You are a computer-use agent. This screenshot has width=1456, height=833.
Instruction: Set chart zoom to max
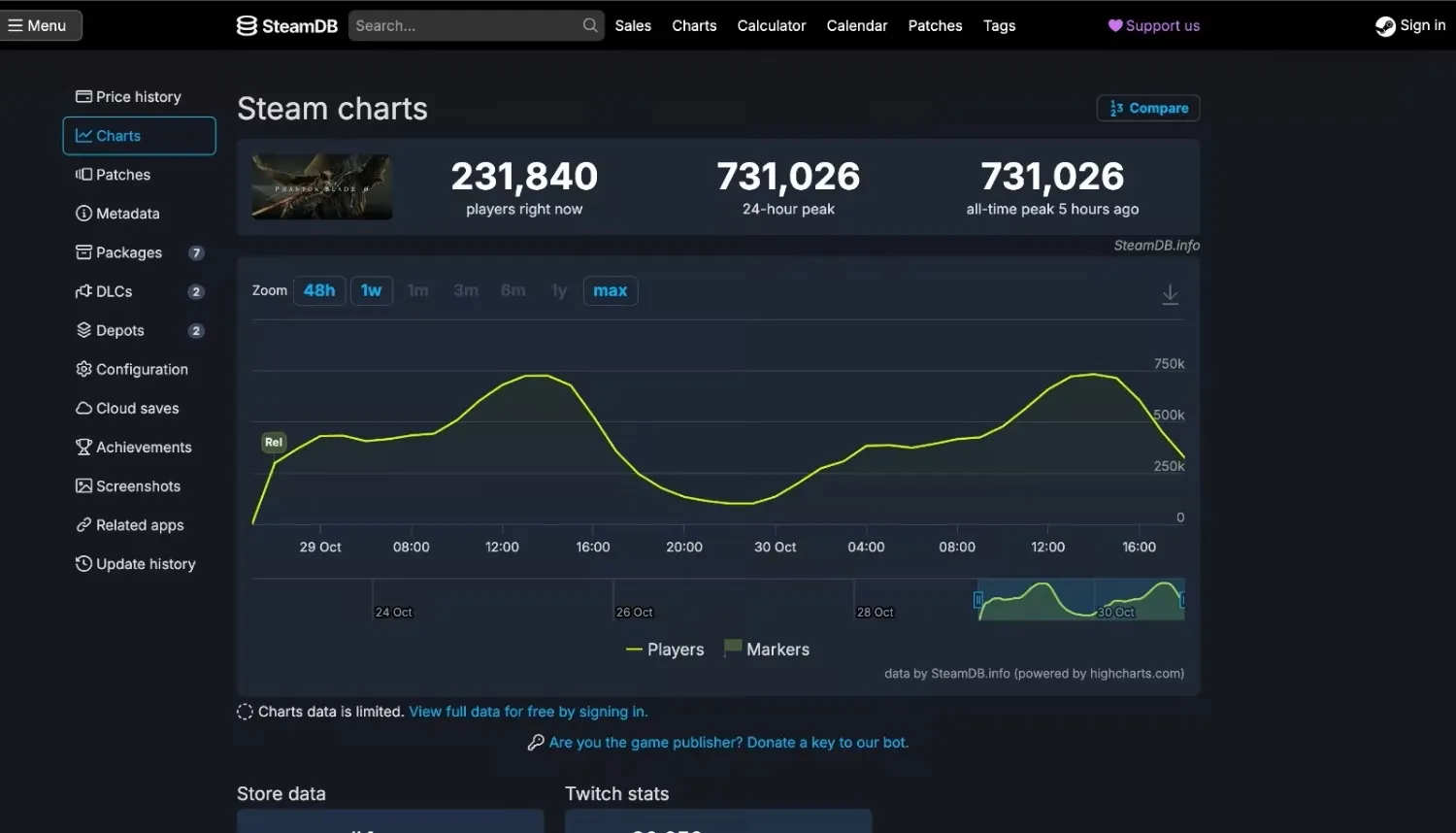(611, 290)
